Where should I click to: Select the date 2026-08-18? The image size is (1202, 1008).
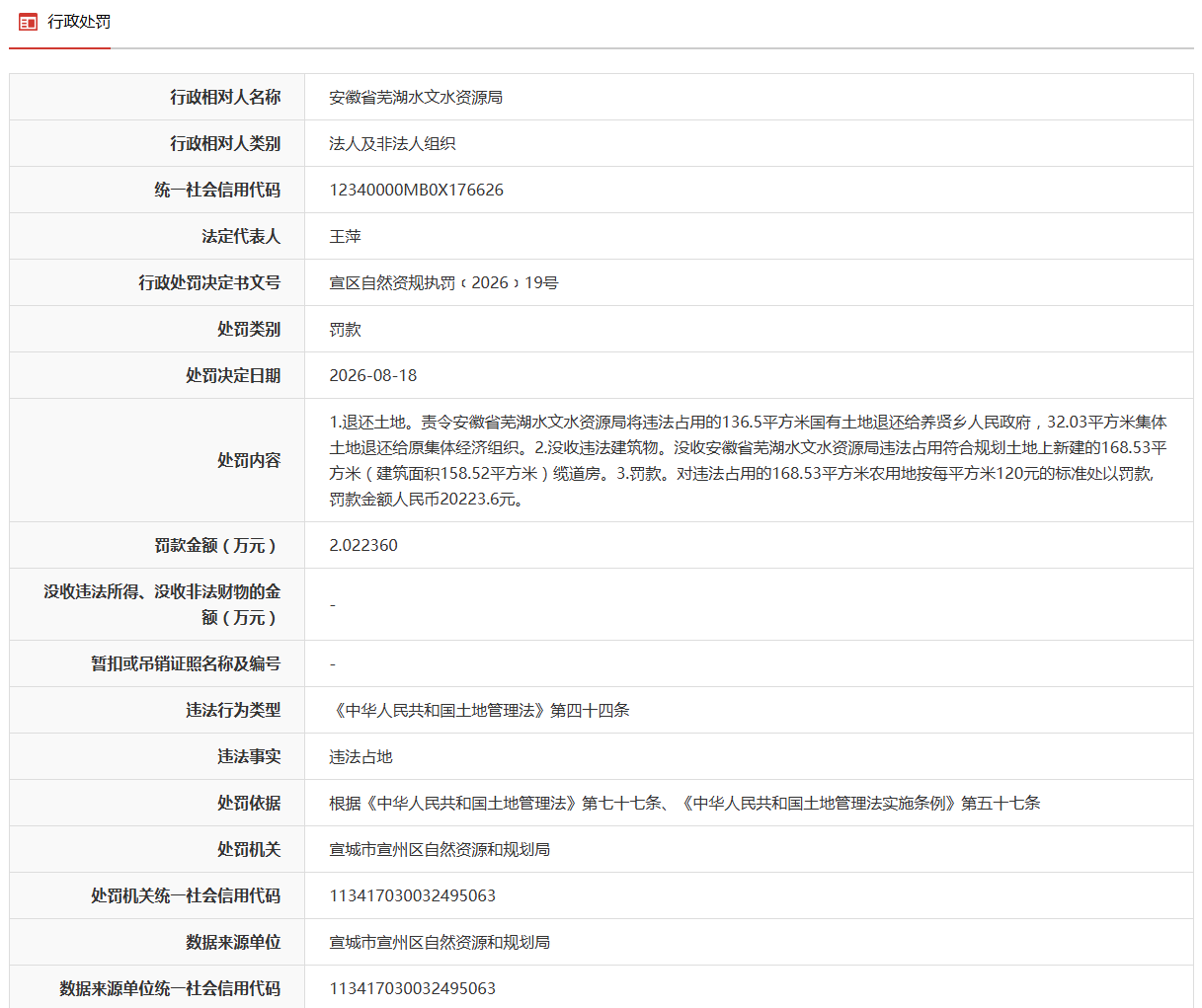[372, 375]
